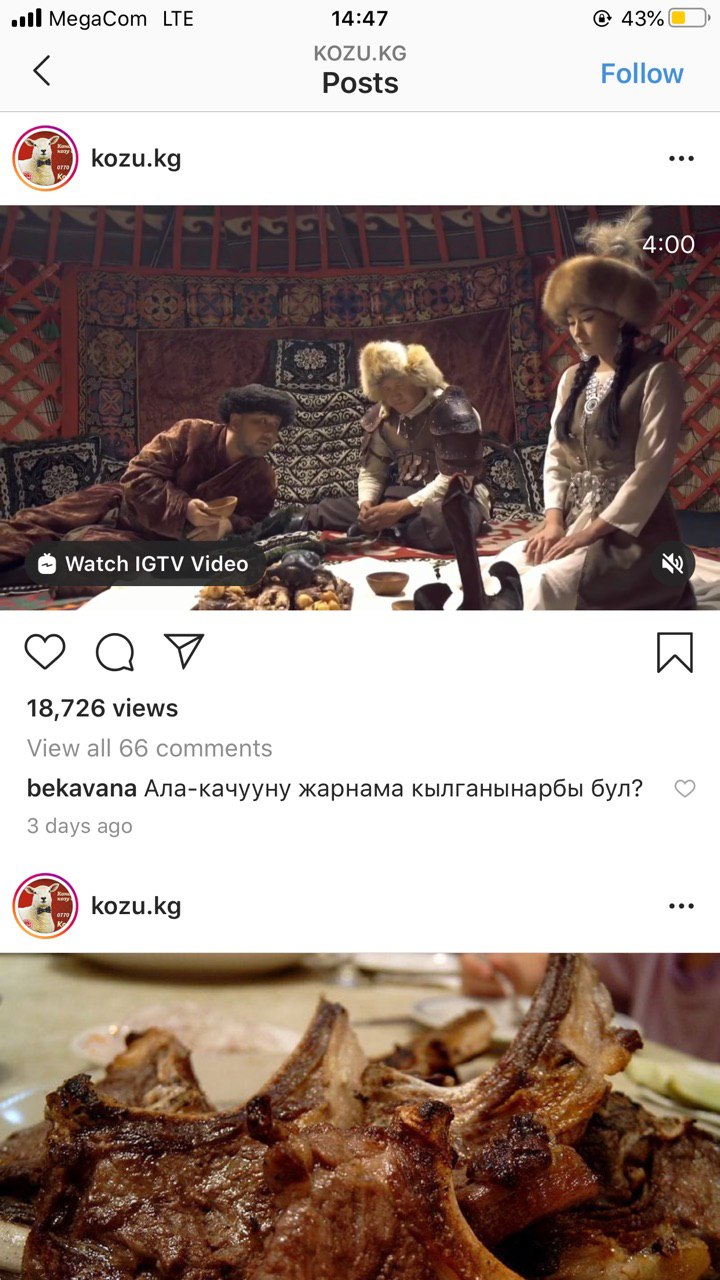Open the second post's kozu.kg avatar
This screenshot has height=1280, width=720.
click(45, 906)
